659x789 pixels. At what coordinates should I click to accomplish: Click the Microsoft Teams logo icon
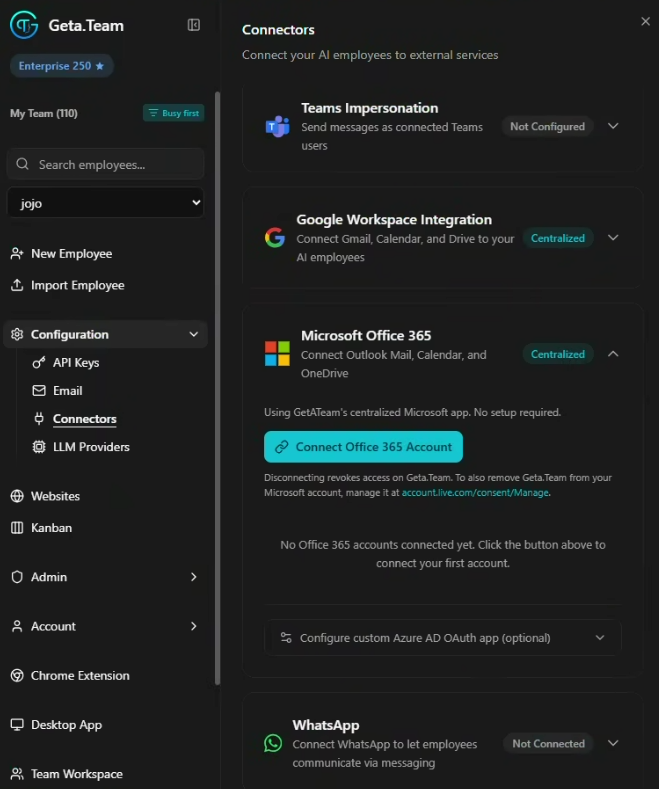278,126
